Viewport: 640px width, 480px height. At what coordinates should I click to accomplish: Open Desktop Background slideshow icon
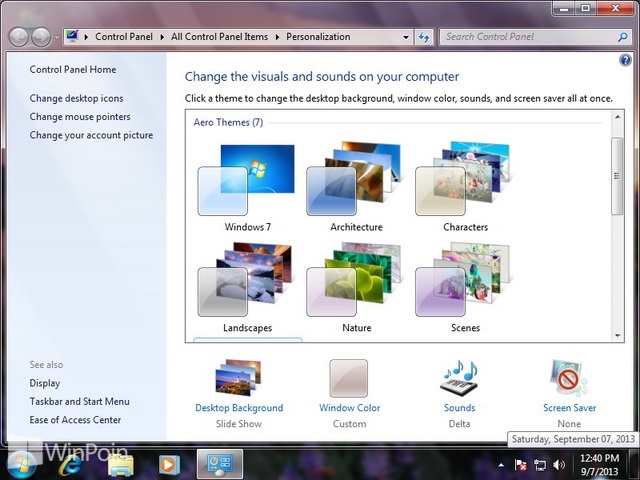(238, 378)
